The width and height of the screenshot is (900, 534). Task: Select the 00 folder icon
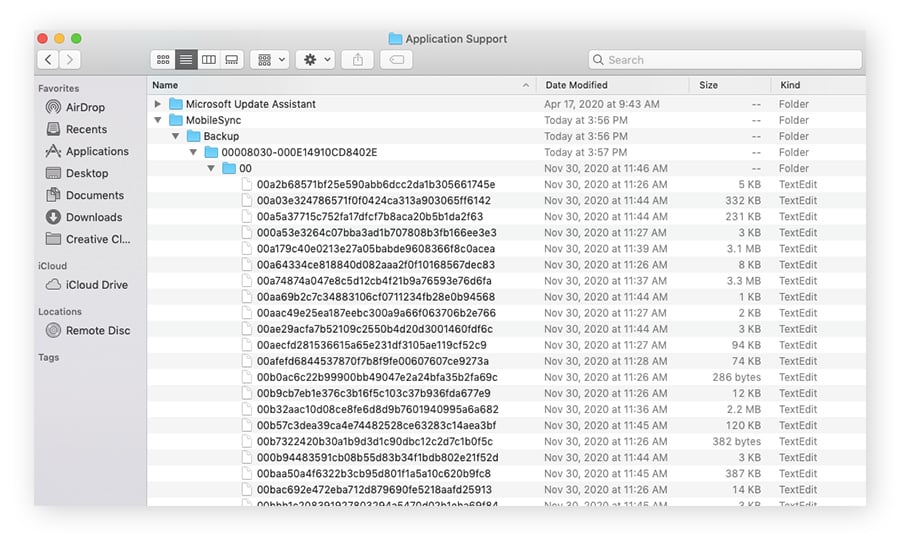point(230,168)
